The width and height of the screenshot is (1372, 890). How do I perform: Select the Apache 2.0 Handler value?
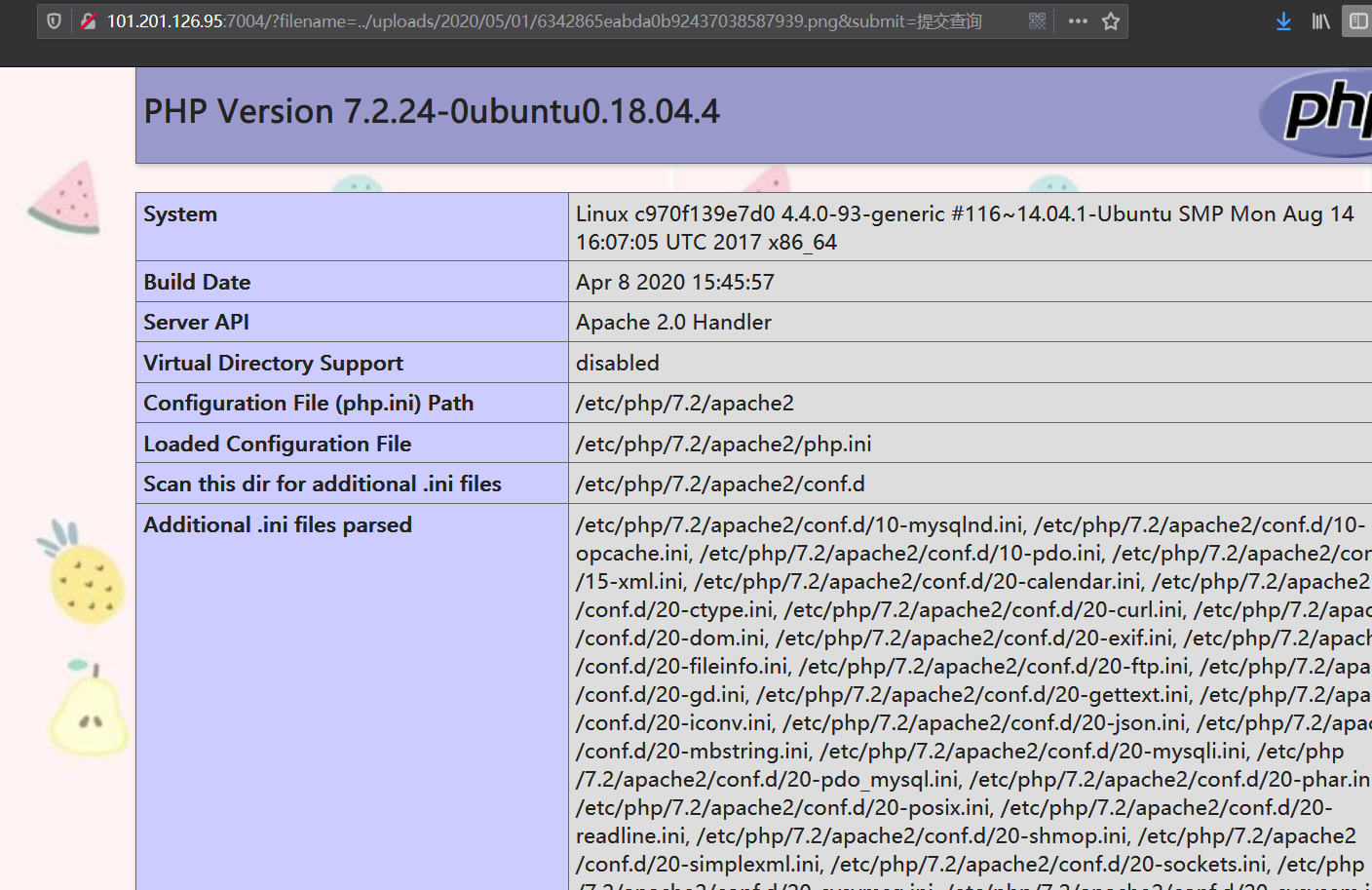point(673,323)
